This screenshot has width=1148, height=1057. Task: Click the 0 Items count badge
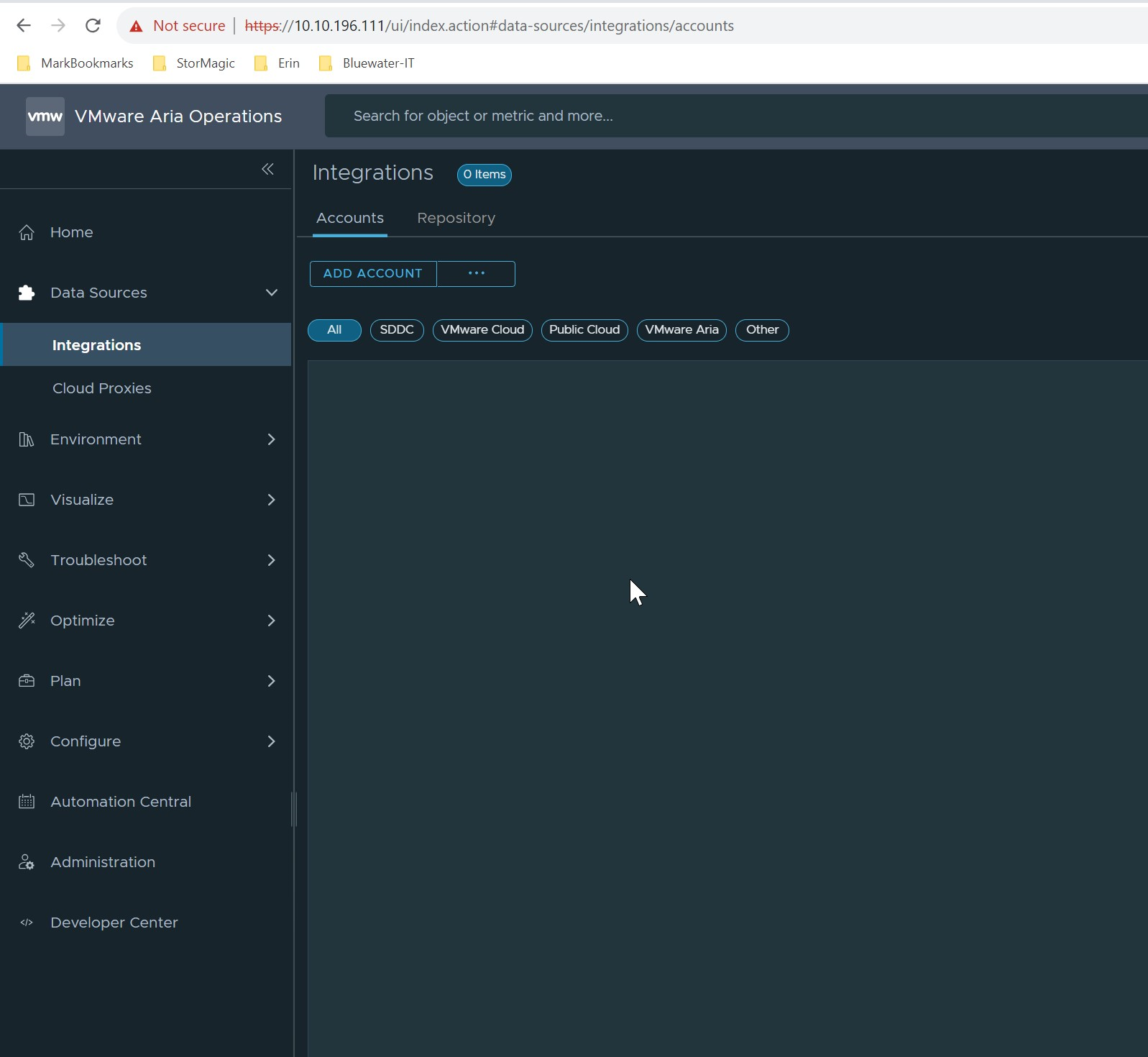[x=485, y=175]
